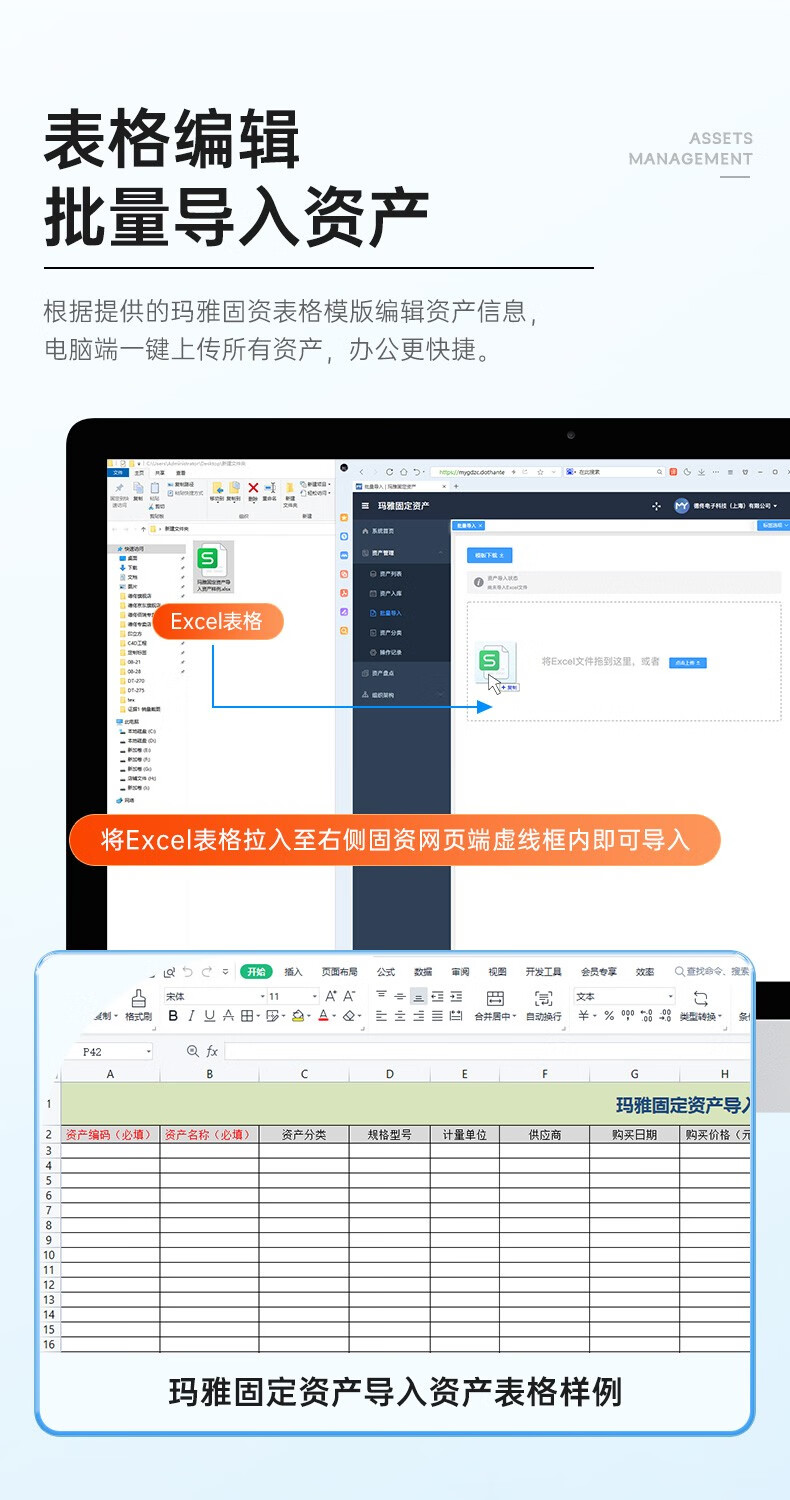Select column header C in spreadsheet
Viewport: 790px width, 1500px height.
click(x=304, y=1074)
